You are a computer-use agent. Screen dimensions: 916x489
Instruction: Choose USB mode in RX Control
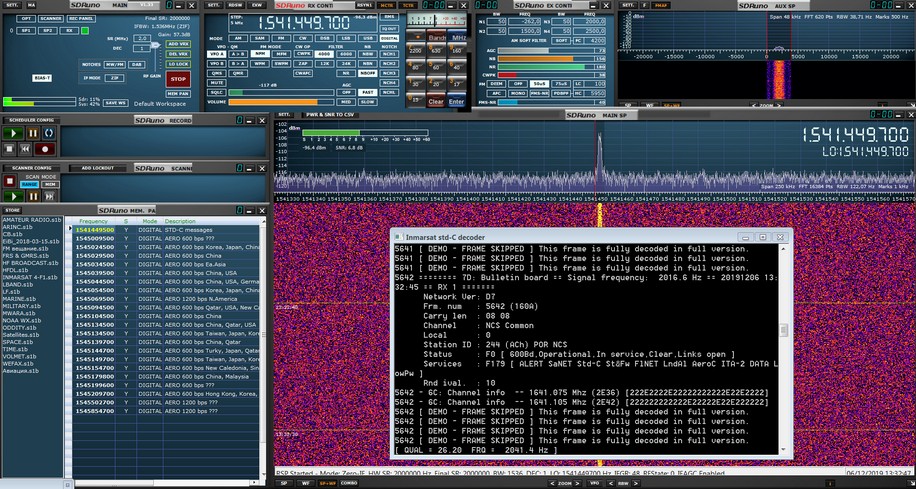tap(367, 38)
